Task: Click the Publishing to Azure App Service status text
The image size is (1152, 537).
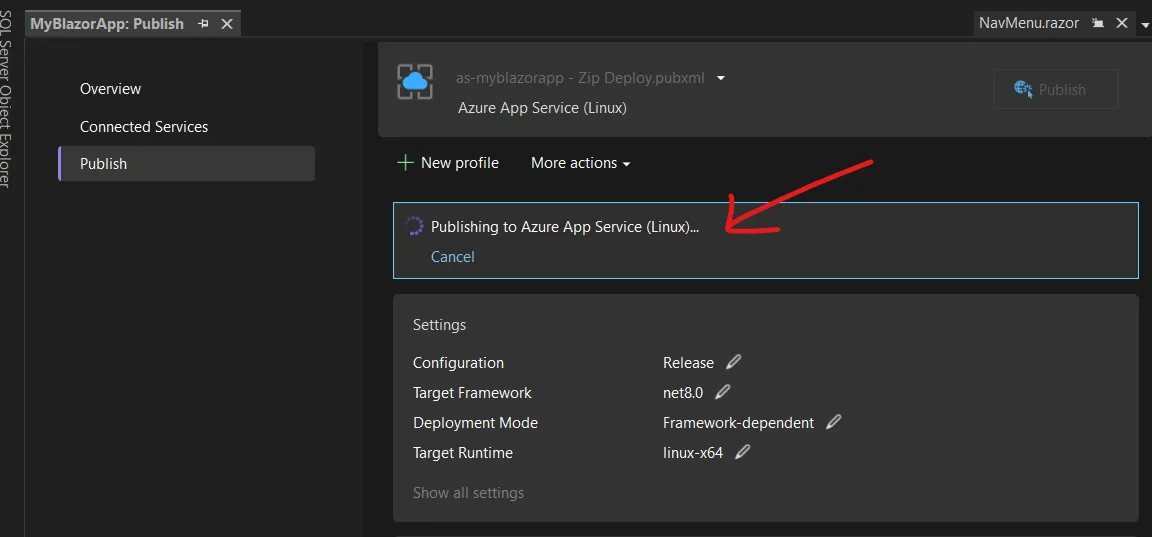Action: (565, 227)
